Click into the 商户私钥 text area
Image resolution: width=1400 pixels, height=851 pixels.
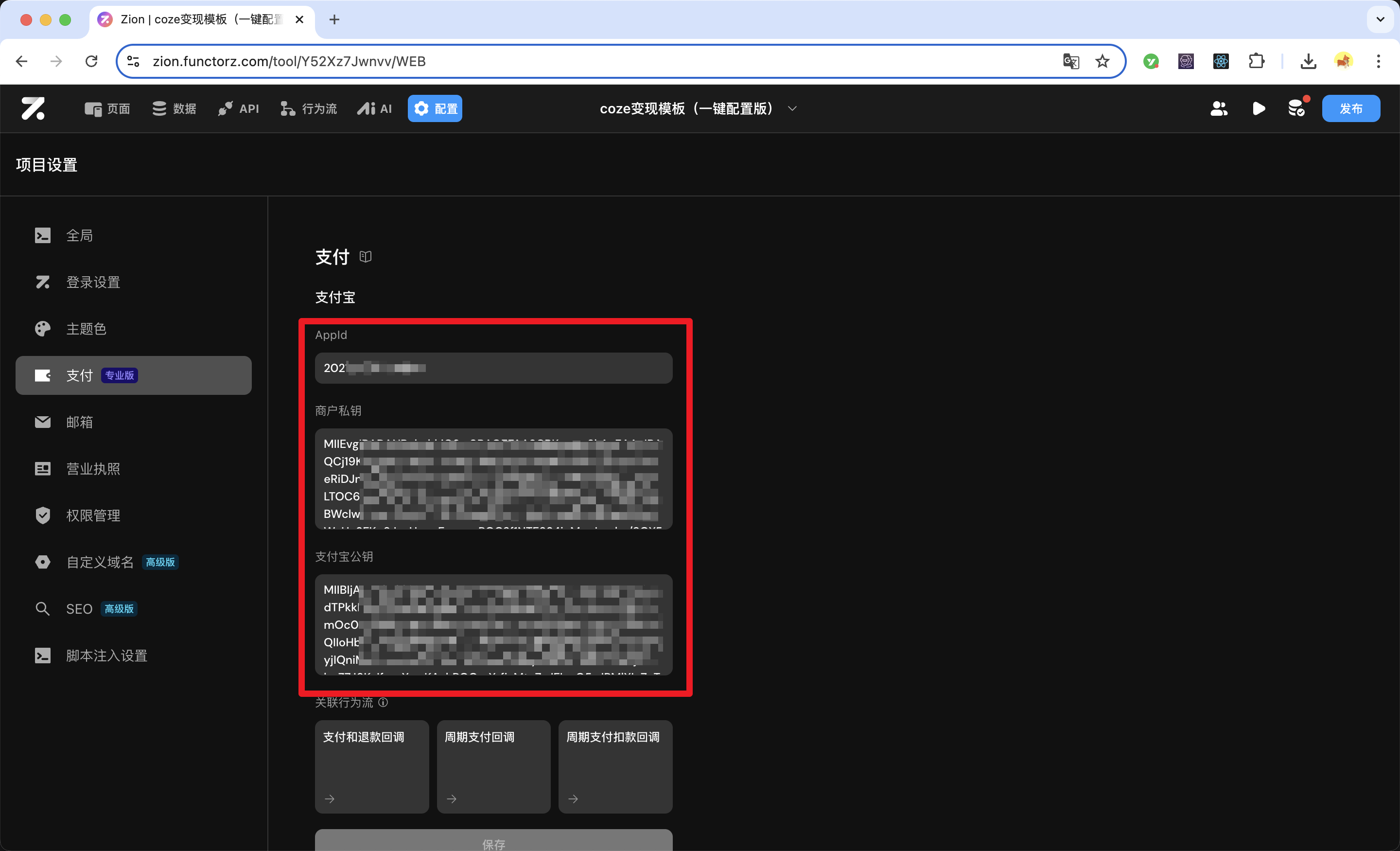tap(494, 479)
